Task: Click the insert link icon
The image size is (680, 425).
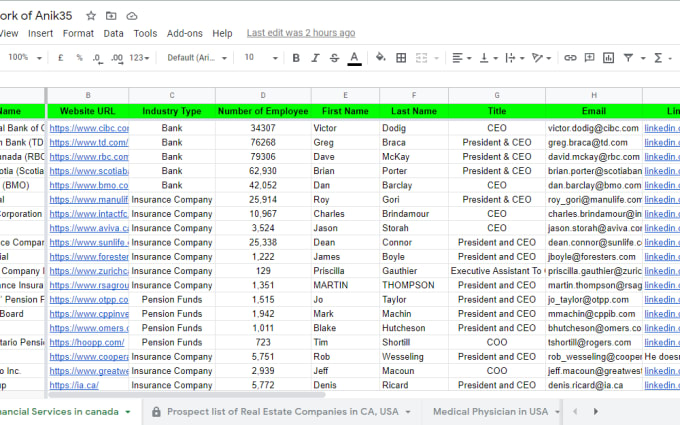Action: pyautogui.click(x=570, y=58)
